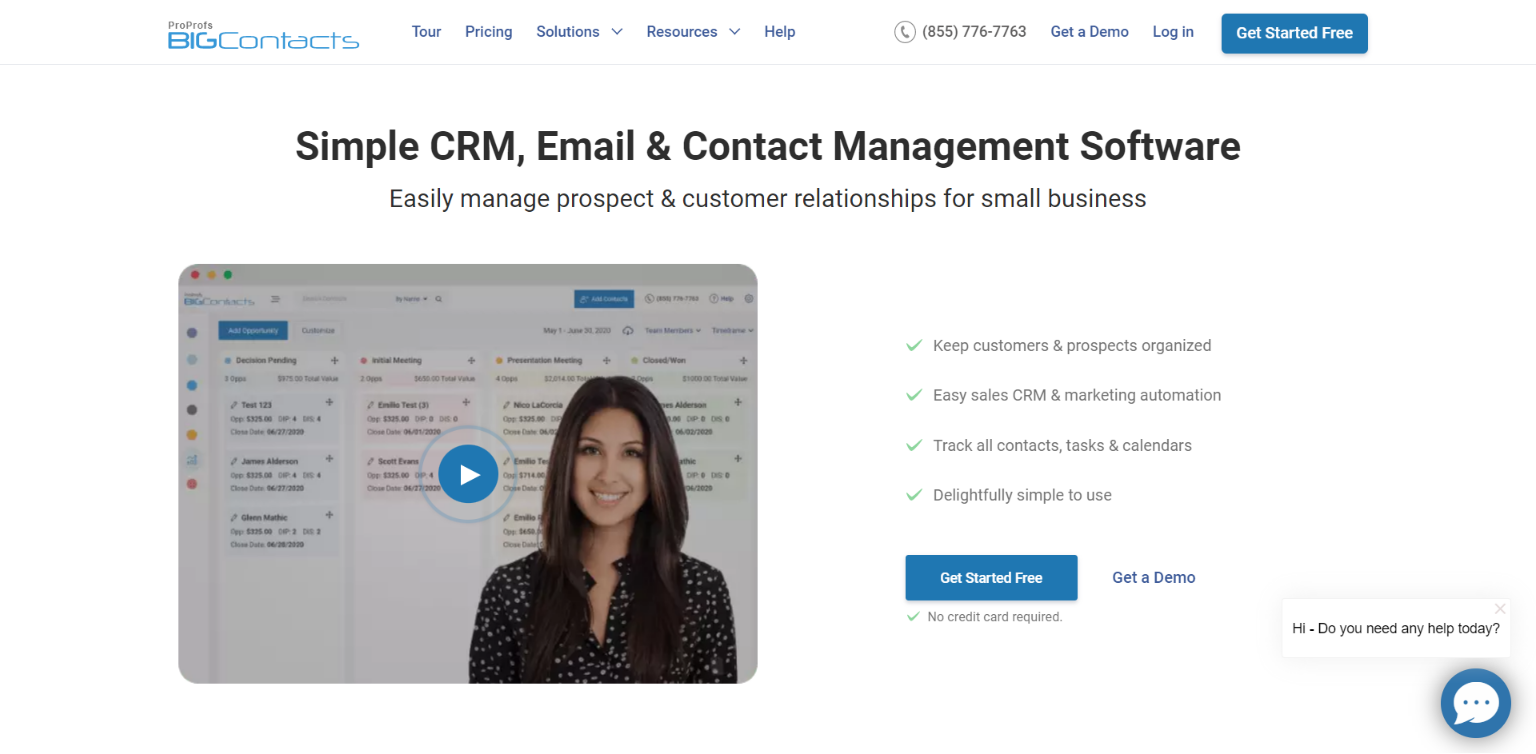
Task: Click the Log in link
Action: tap(1172, 32)
